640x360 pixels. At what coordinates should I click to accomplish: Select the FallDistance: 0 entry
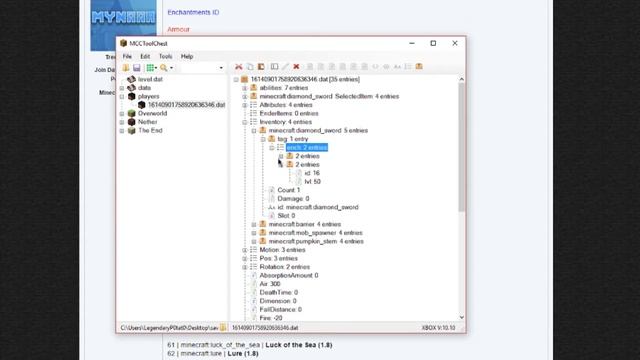point(281,310)
